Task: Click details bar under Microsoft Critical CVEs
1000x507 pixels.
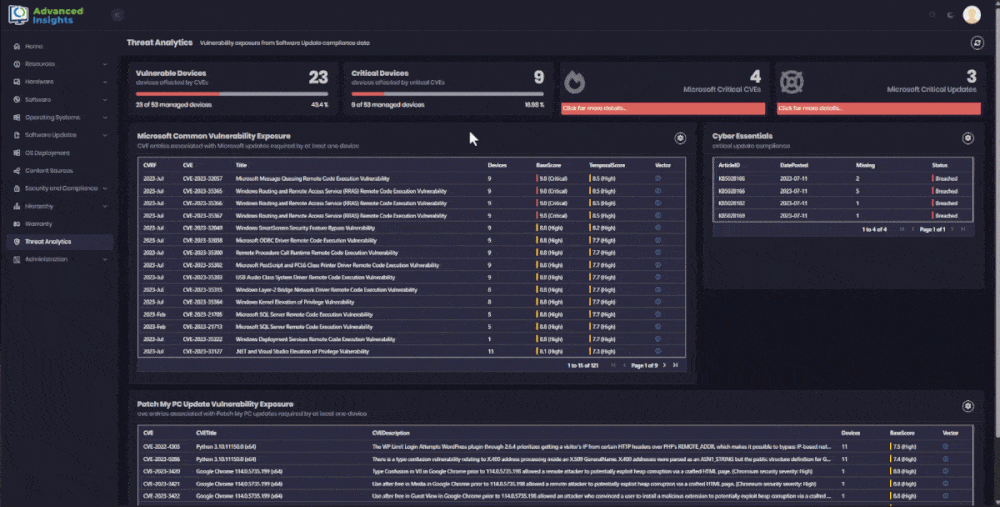Action: 663,108
